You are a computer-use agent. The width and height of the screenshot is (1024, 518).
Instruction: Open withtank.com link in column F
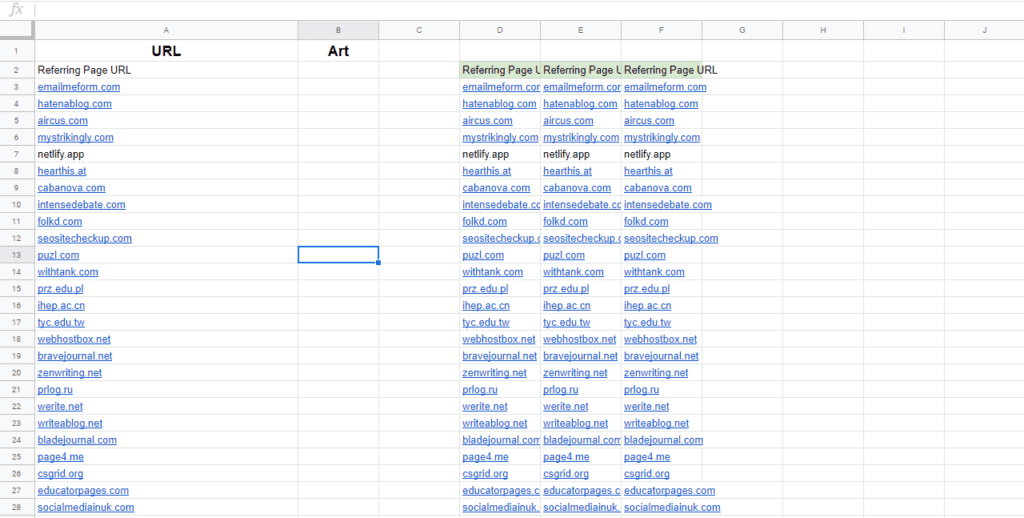point(654,272)
